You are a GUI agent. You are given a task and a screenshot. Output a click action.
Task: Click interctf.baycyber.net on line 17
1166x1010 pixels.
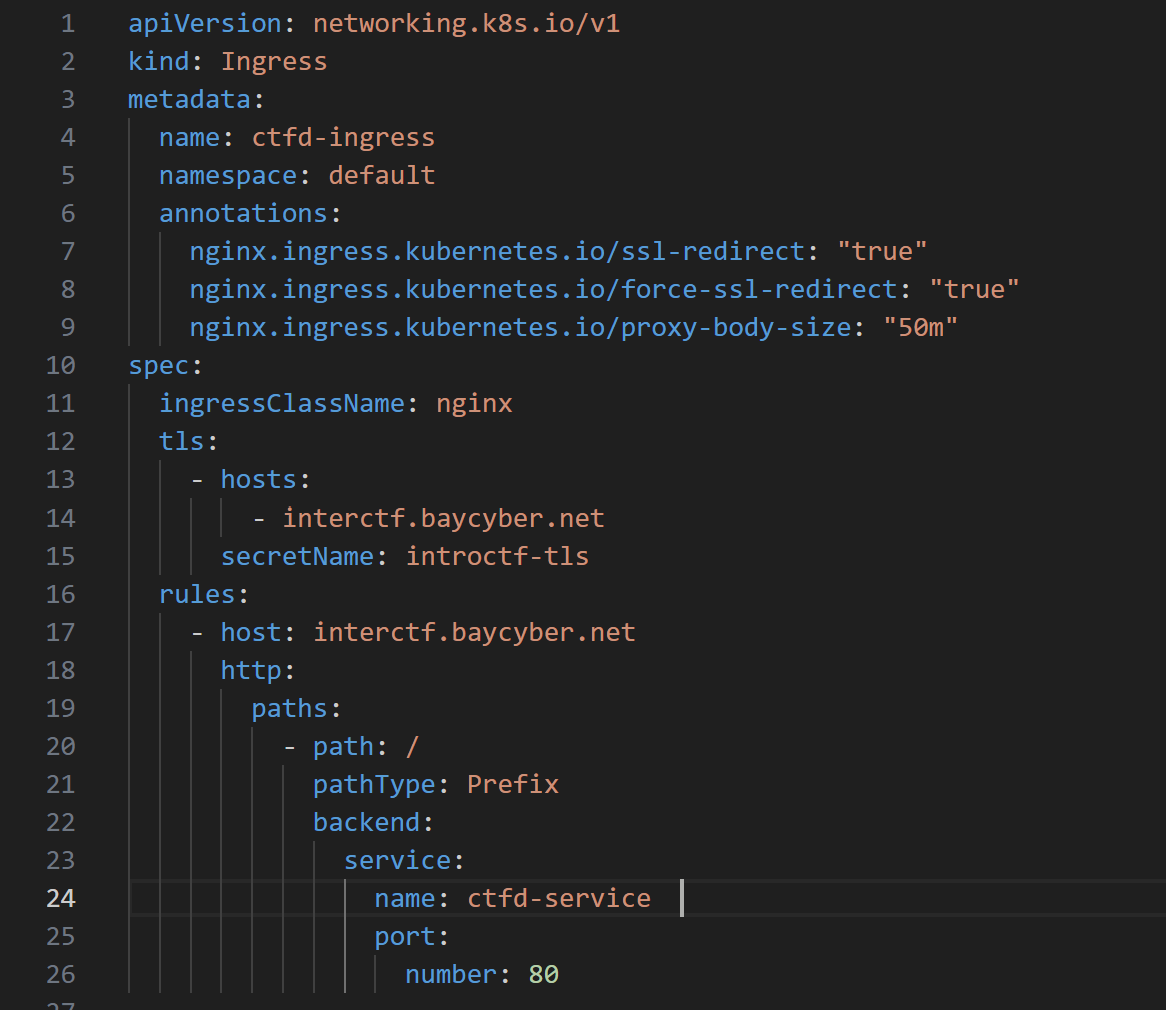pyautogui.click(x=474, y=632)
